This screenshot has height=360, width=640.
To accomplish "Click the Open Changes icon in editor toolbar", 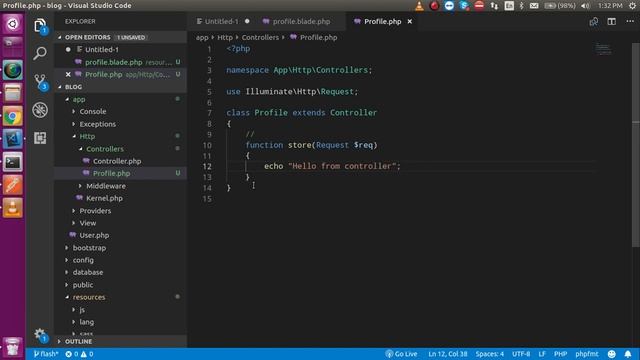I will point(593,22).
